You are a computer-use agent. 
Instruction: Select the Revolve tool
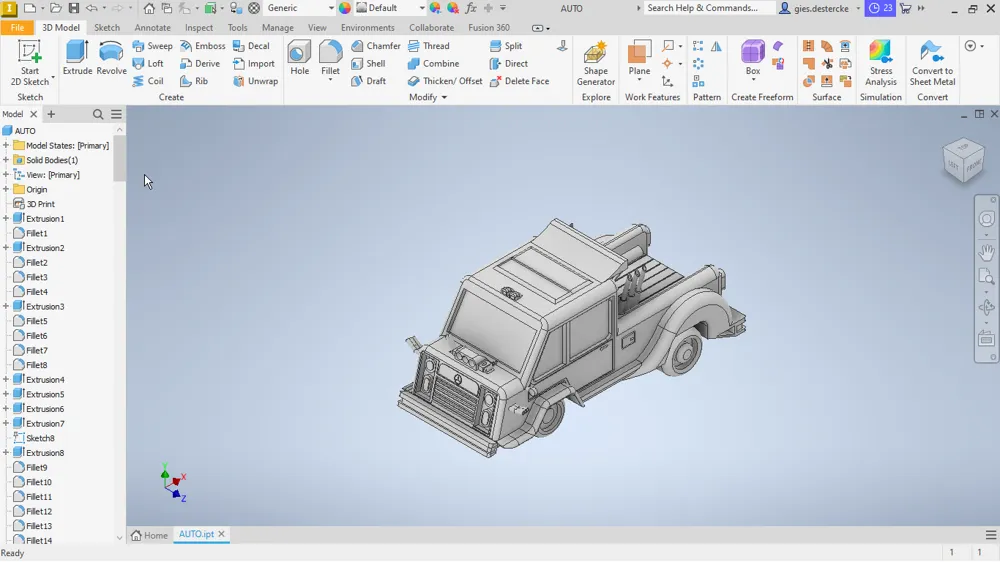[x=111, y=58]
